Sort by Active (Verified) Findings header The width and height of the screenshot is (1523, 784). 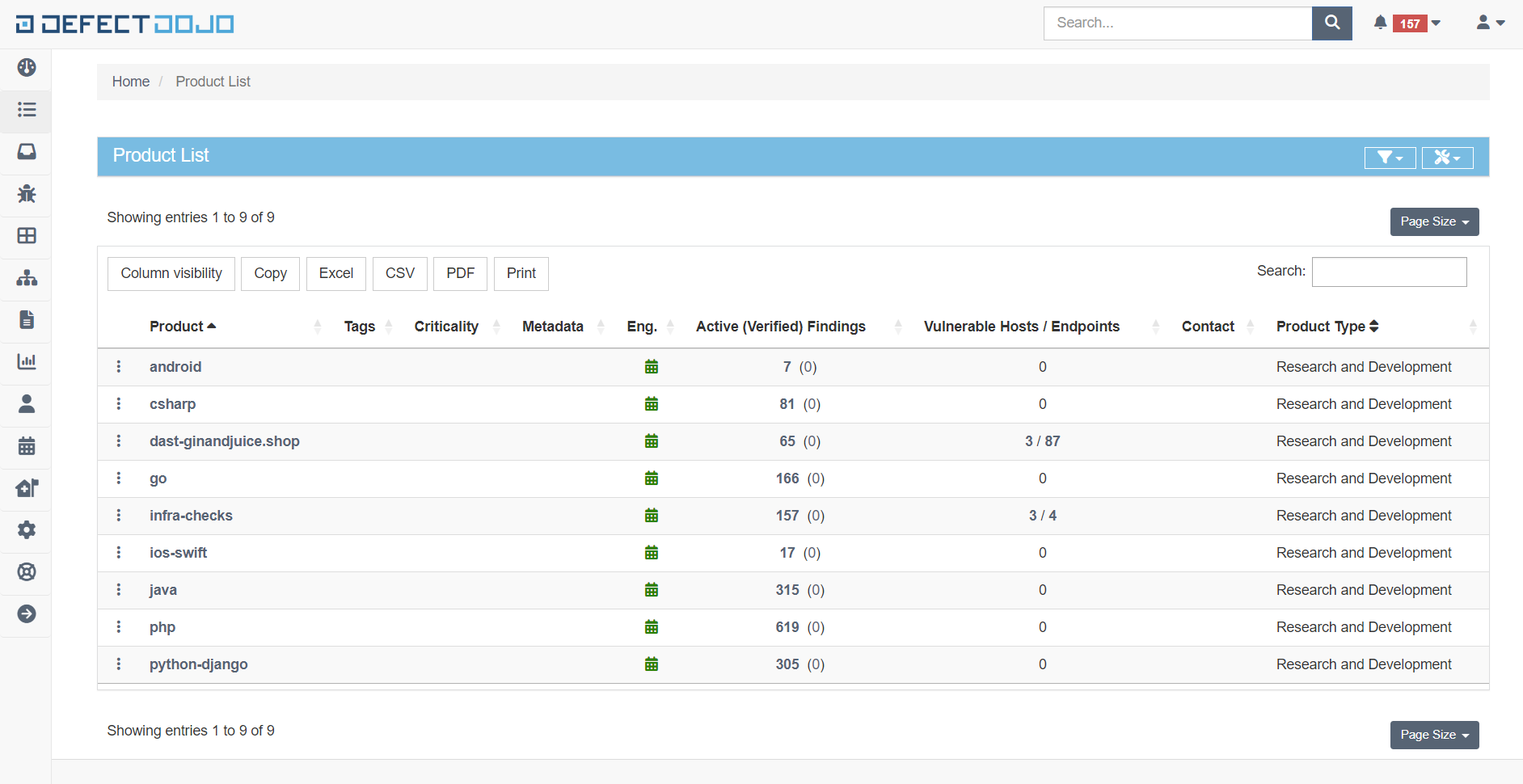tap(781, 327)
